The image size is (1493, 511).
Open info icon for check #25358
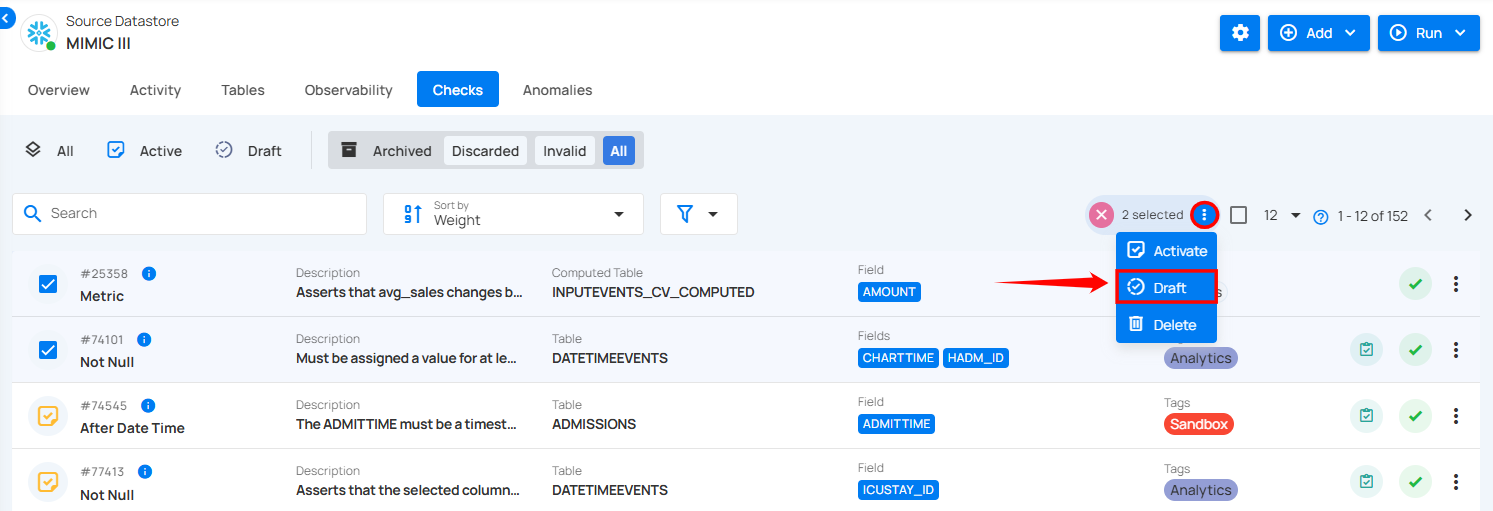coord(149,273)
